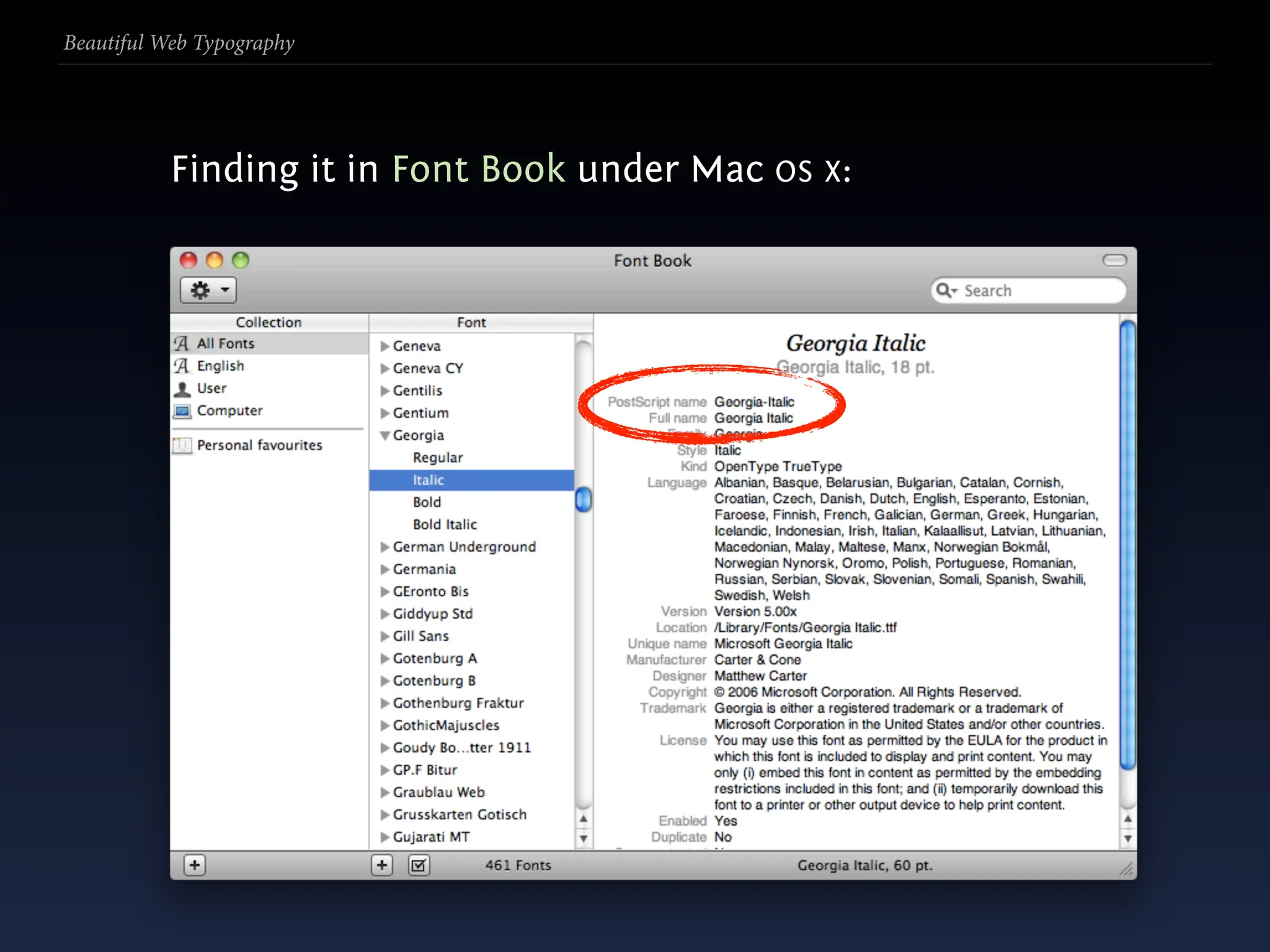1270x952 pixels.
Task: Click the font list scroll up arrow
Action: (x=584, y=819)
